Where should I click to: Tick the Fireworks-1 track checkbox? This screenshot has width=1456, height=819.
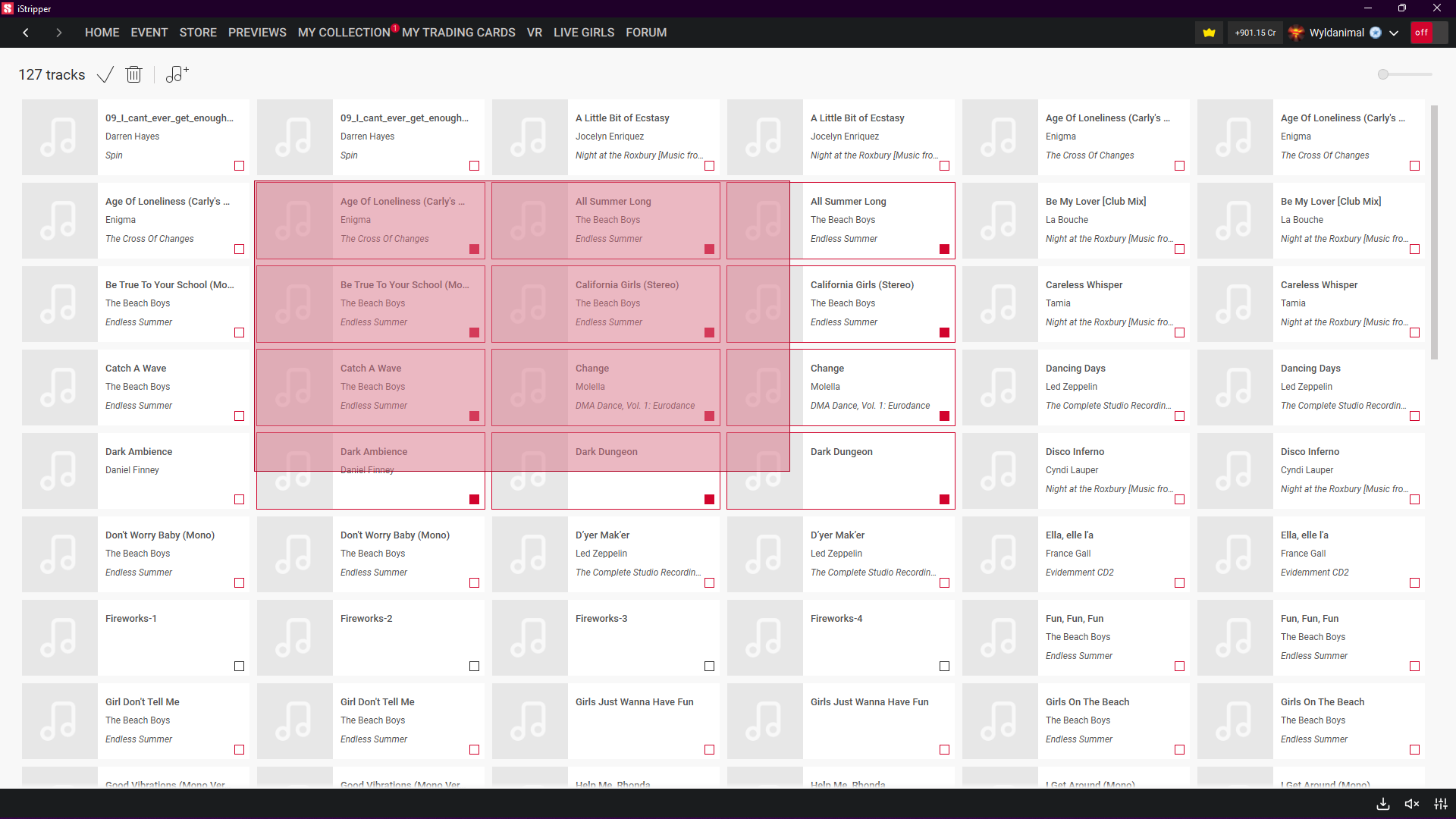tap(239, 666)
